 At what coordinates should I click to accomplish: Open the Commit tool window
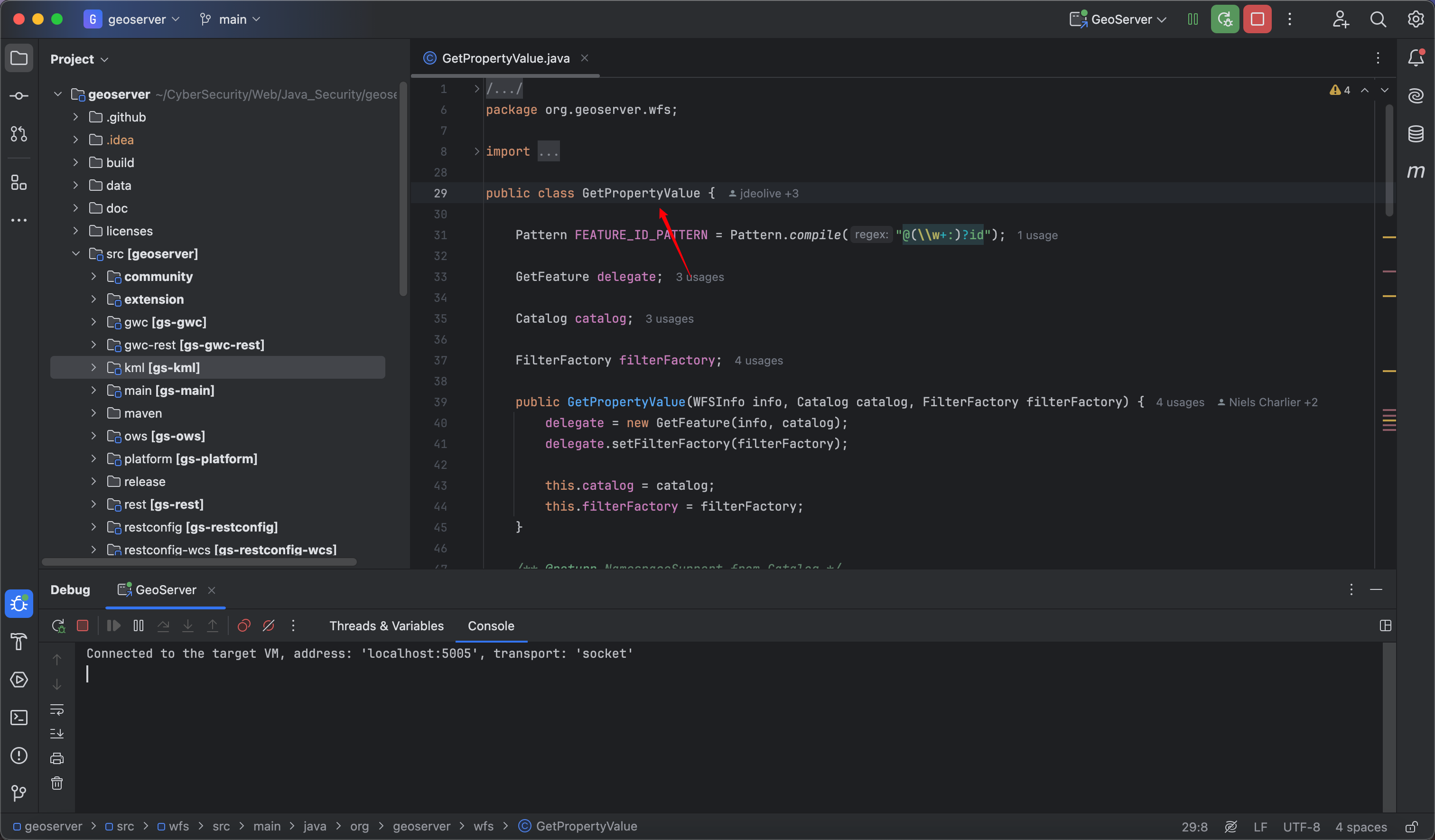19,96
